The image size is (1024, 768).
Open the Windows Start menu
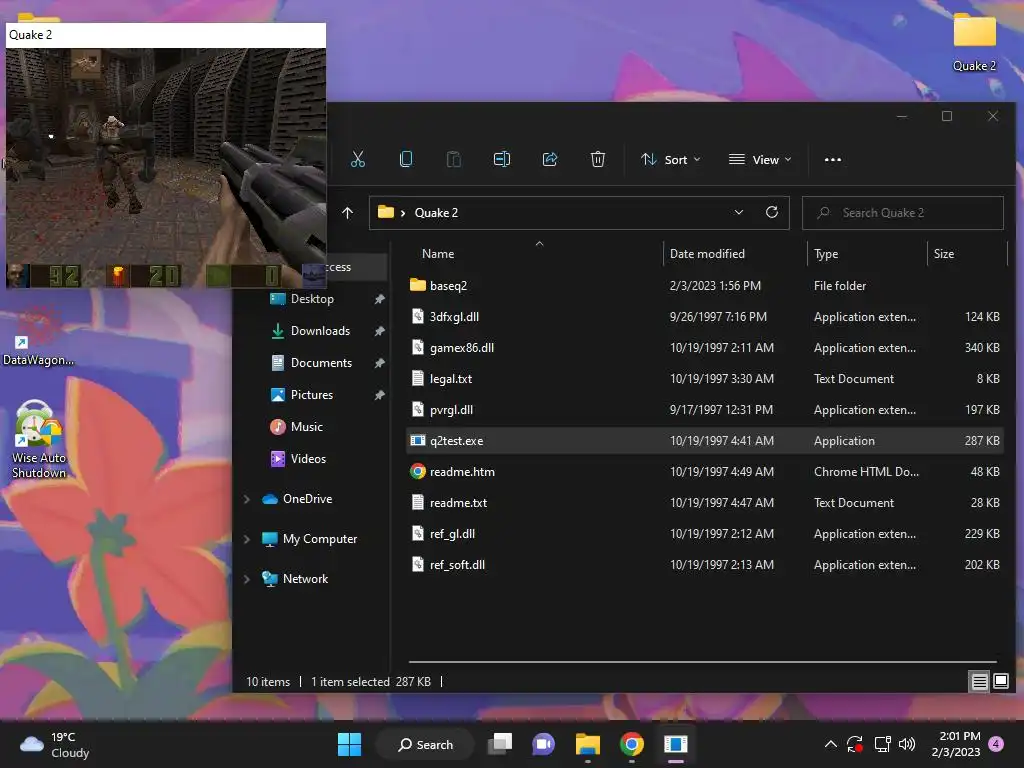pyautogui.click(x=349, y=744)
